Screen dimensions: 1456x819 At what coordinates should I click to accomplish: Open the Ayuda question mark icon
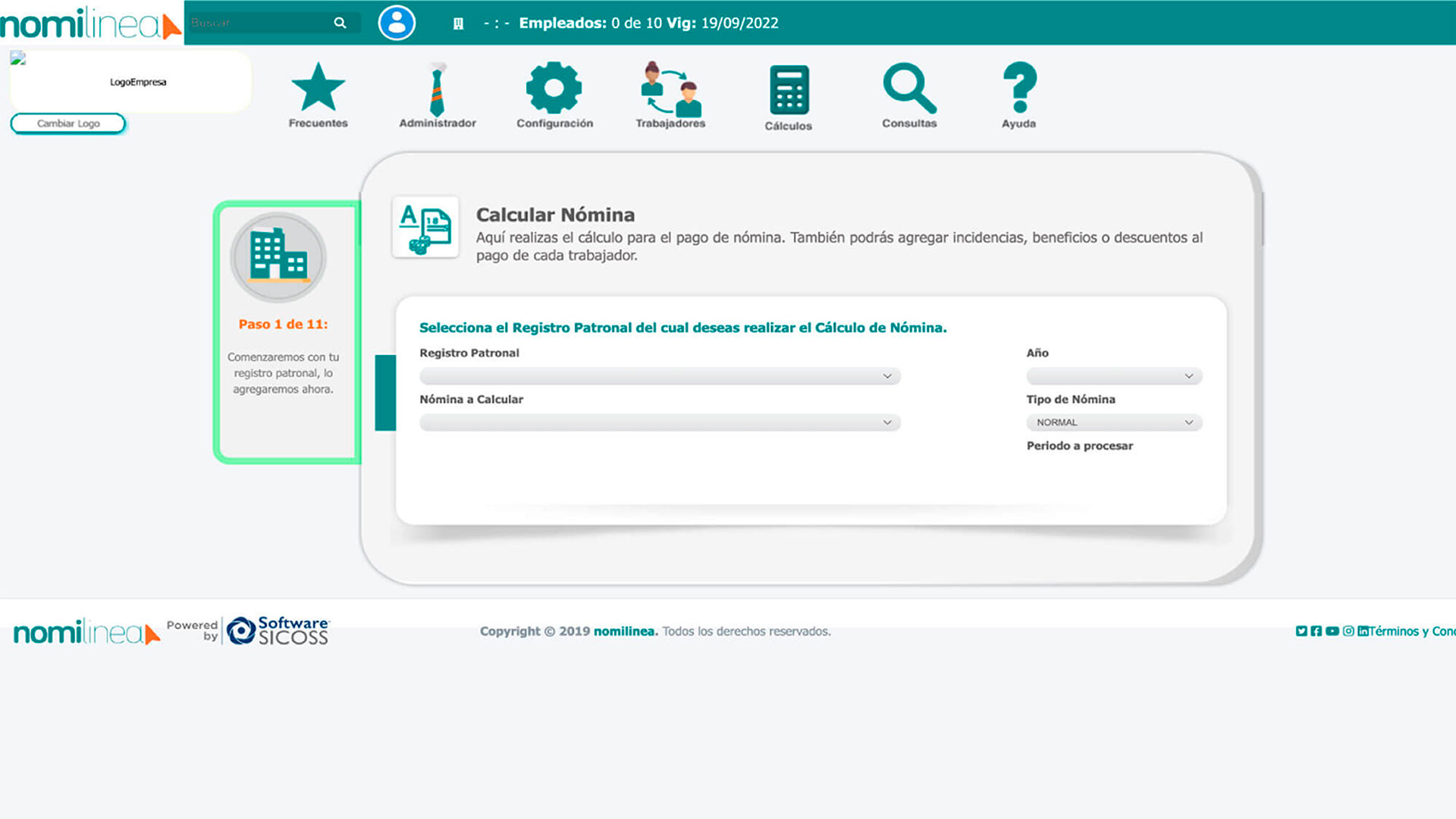click(x=1018, y=88)
